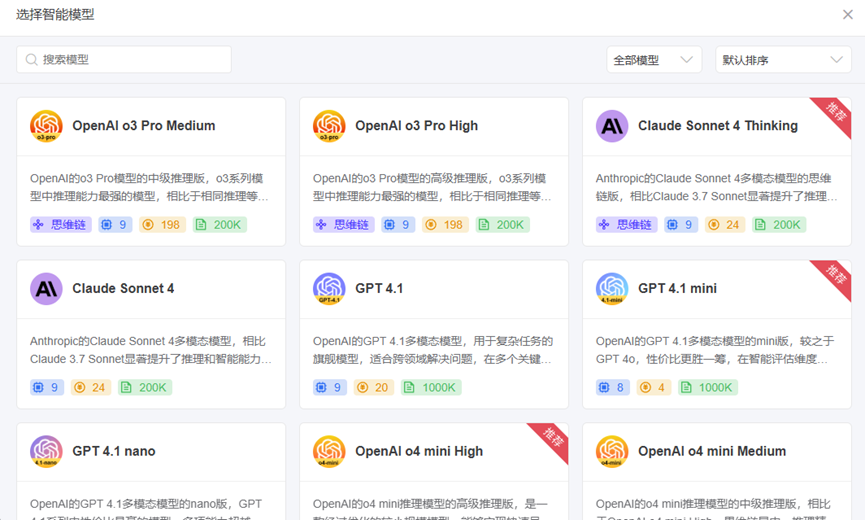865x520 pixels.
Task: Click the GPT 4.1 mini description mentioning mini版
Action: coord(714,350)
